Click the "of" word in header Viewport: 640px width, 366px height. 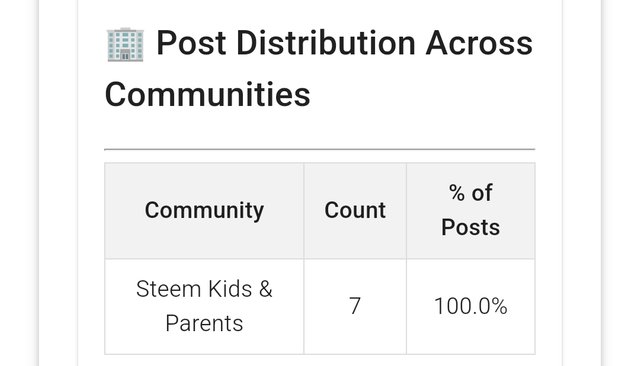(x=482, y=193)
